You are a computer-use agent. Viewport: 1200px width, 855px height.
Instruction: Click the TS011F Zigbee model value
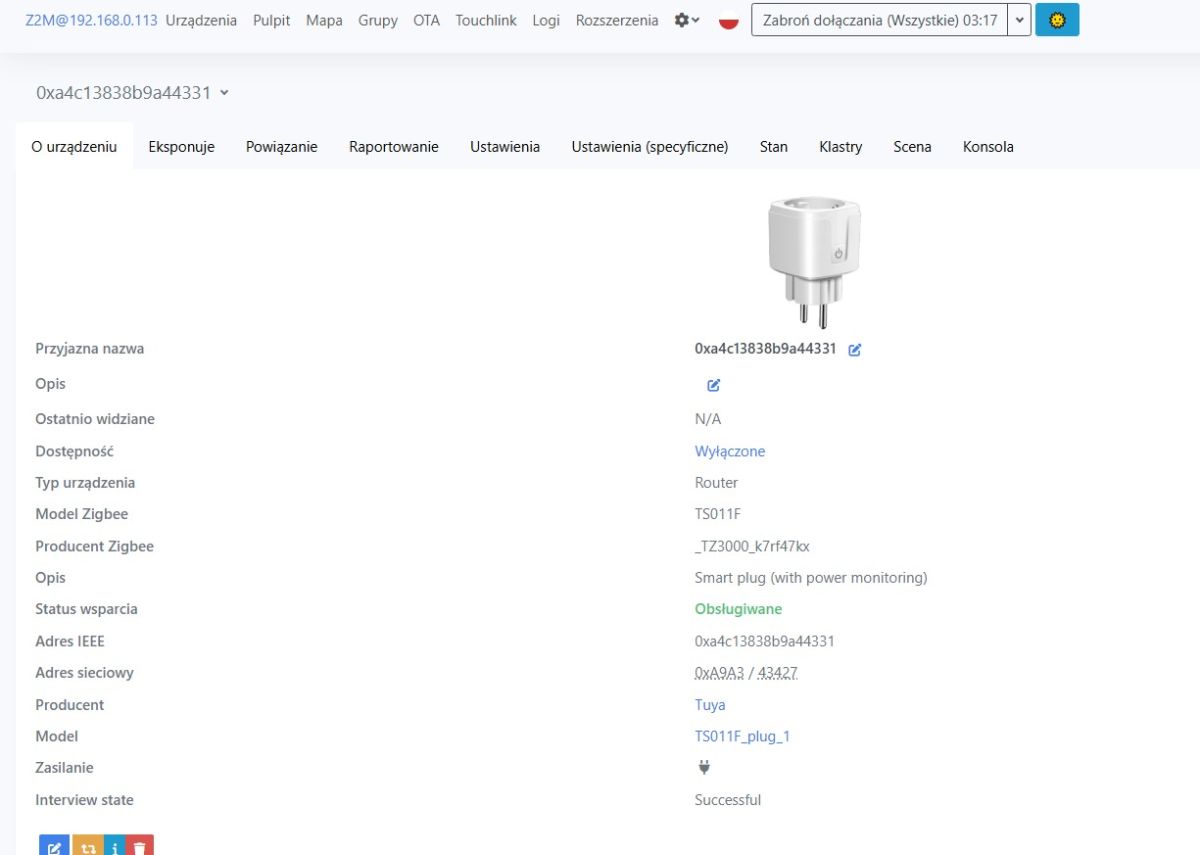718,514
